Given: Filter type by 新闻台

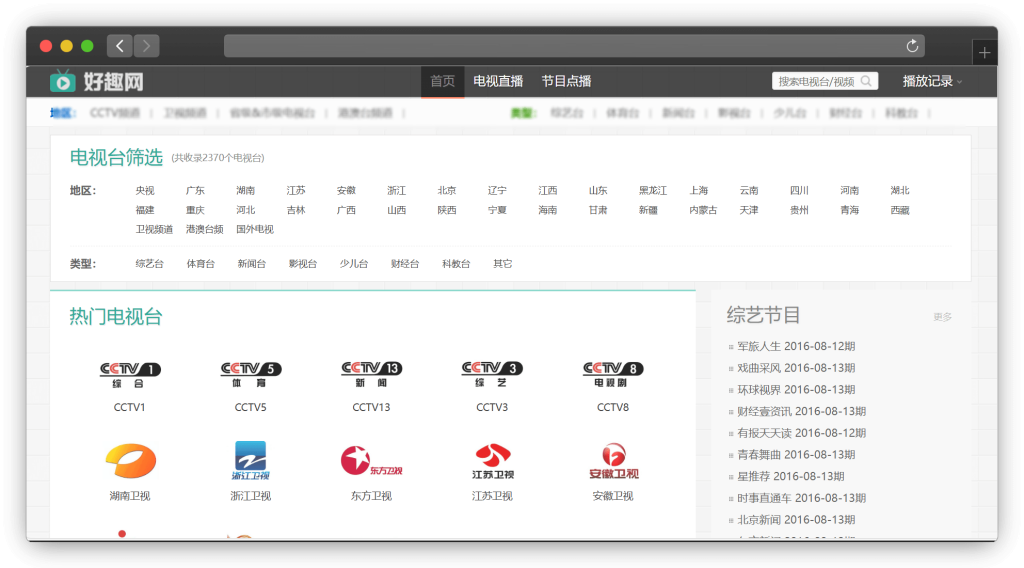Looking at the screenshot, I should point(251,264).
